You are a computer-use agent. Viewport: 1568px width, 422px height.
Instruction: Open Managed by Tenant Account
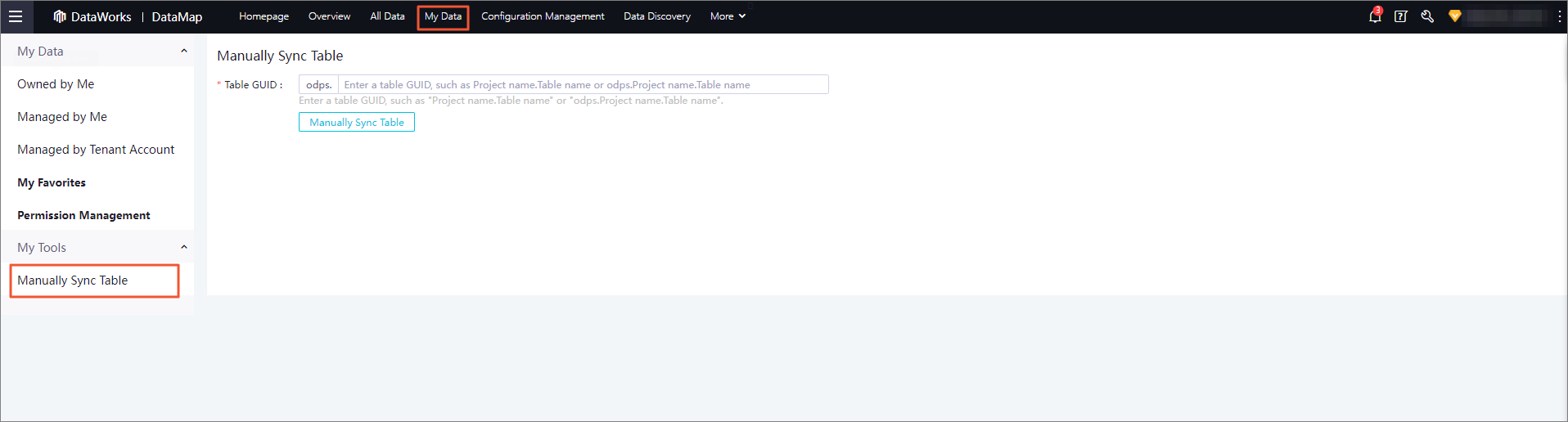tap(96, 150)
